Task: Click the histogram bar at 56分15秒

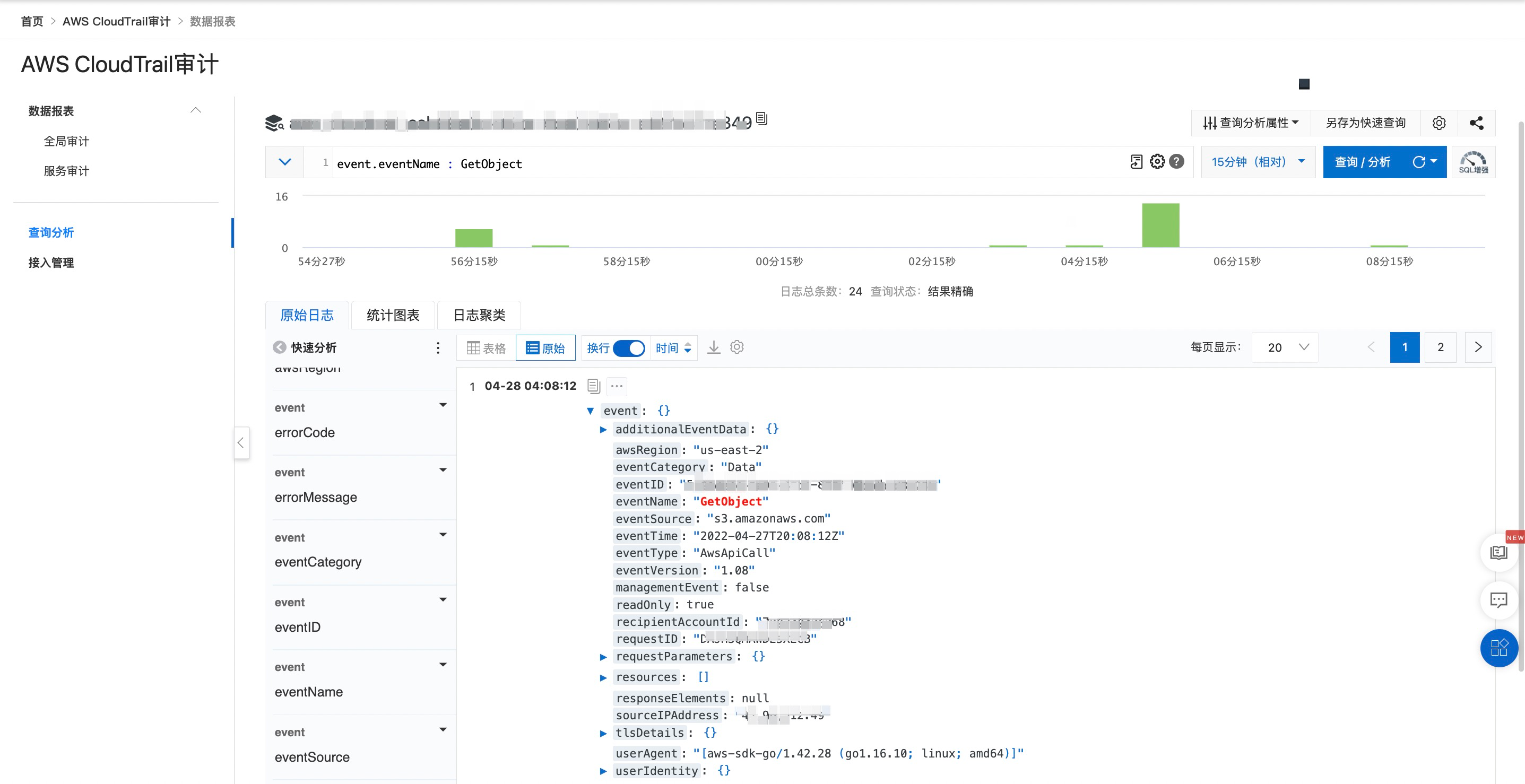Action: [474, 238]
